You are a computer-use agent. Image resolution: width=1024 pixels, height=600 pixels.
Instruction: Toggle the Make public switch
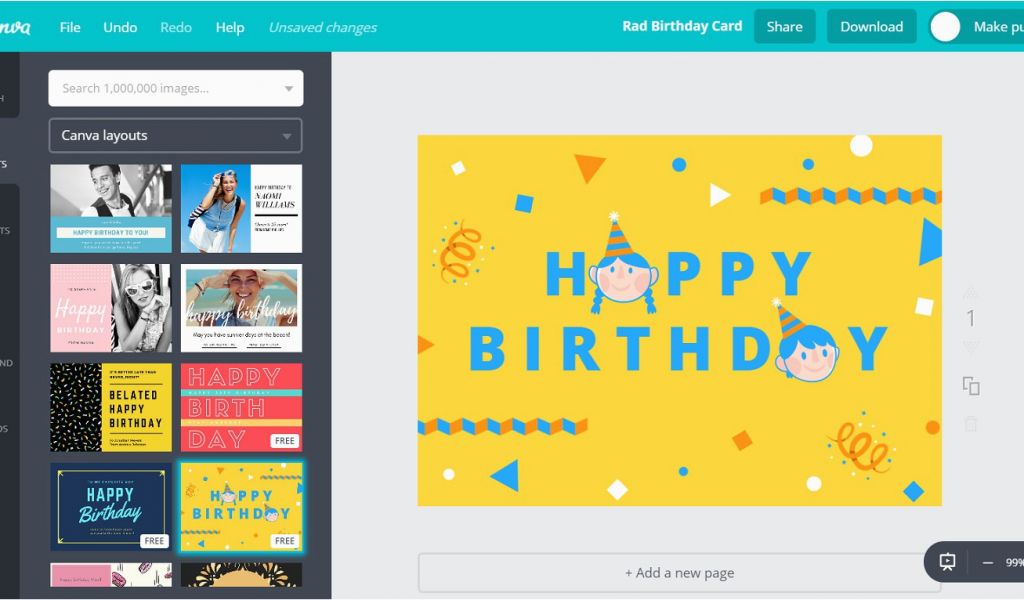(945, 27)
